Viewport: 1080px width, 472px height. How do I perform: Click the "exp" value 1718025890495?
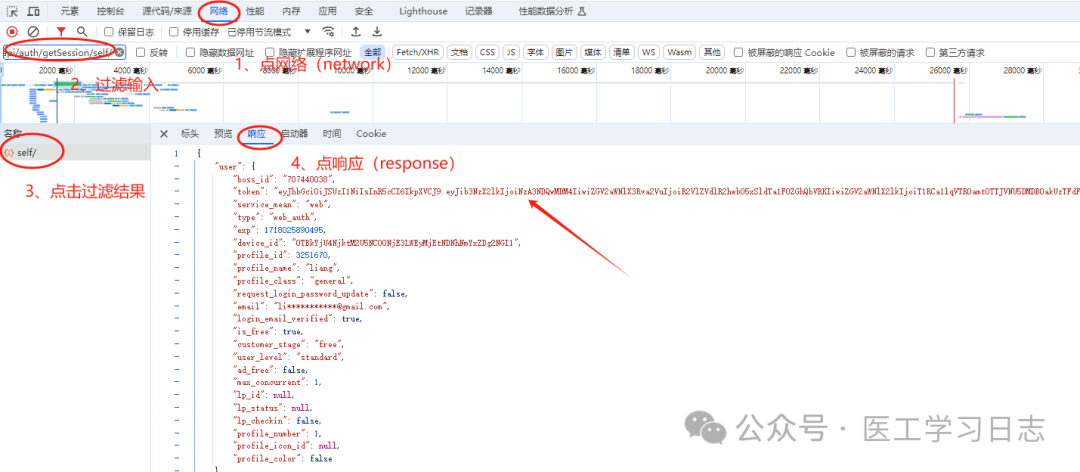click(x=293, y=229)
